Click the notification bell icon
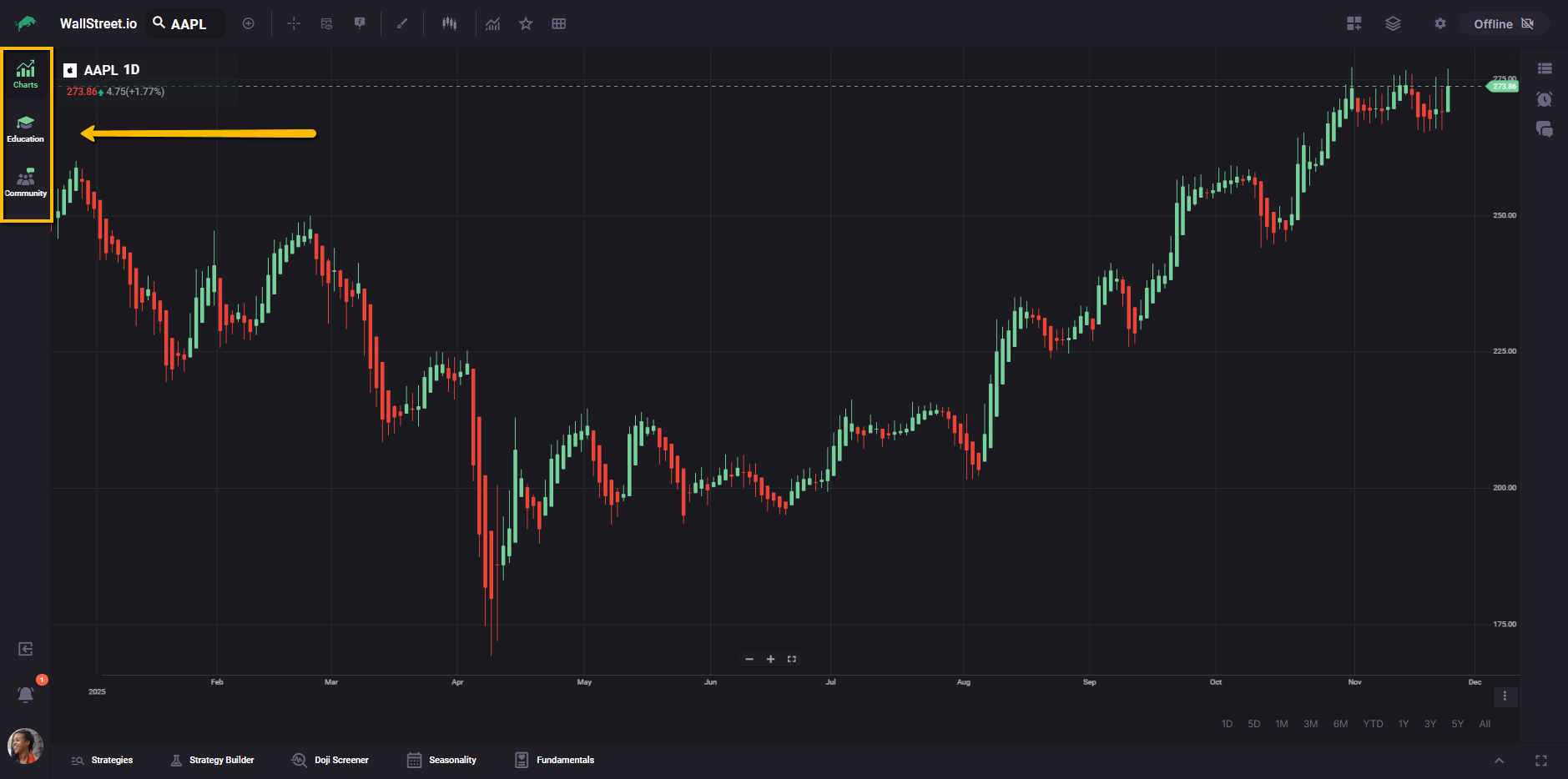Viewport: 1568px width, 779px height. (x=25, y=694)
